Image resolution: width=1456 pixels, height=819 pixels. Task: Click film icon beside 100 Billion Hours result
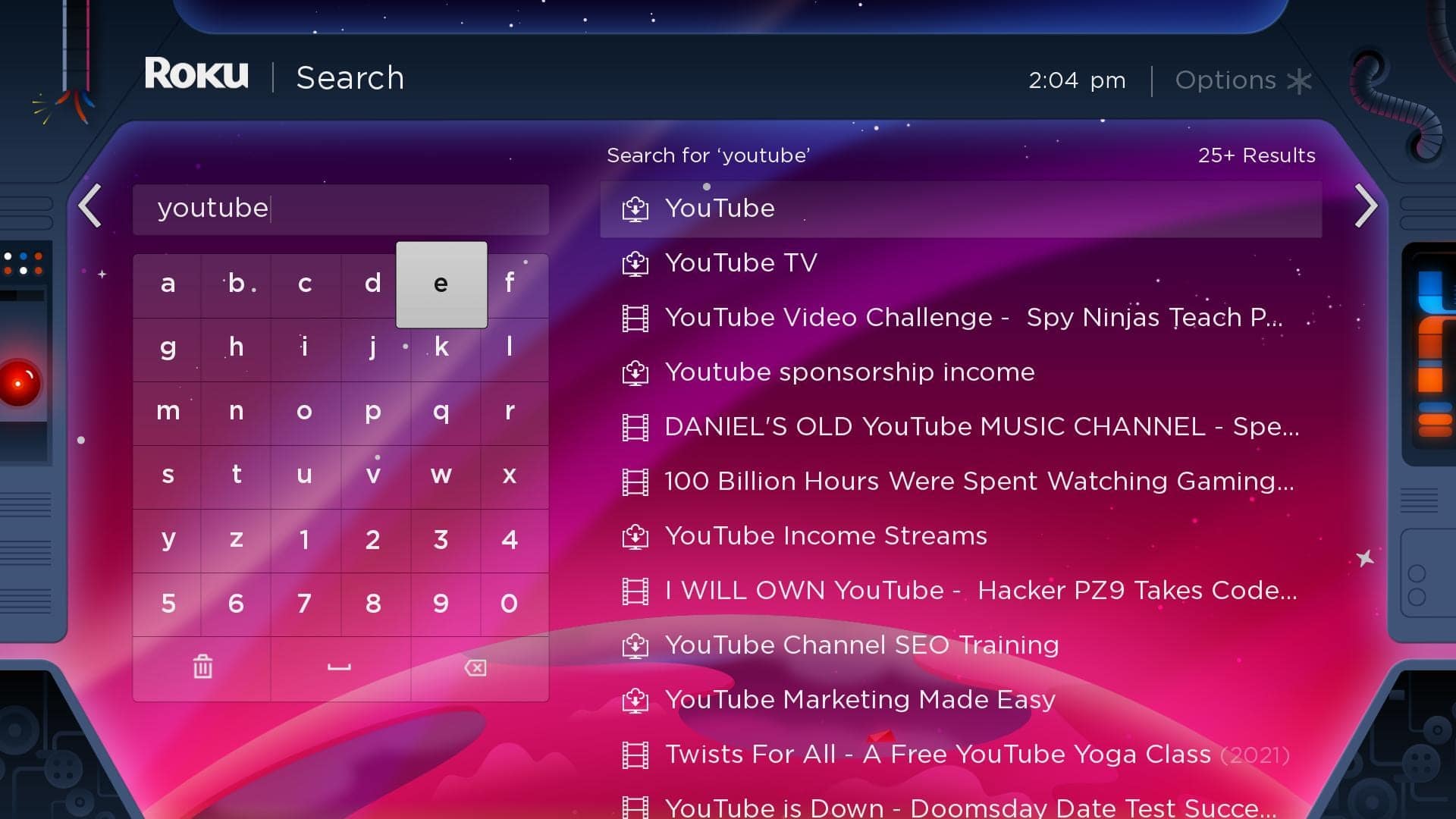click(x=635, y=482)
